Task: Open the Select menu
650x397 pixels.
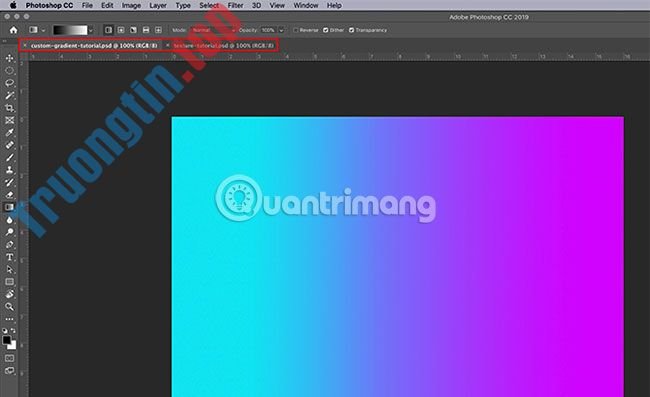Action: click(209, 5)
